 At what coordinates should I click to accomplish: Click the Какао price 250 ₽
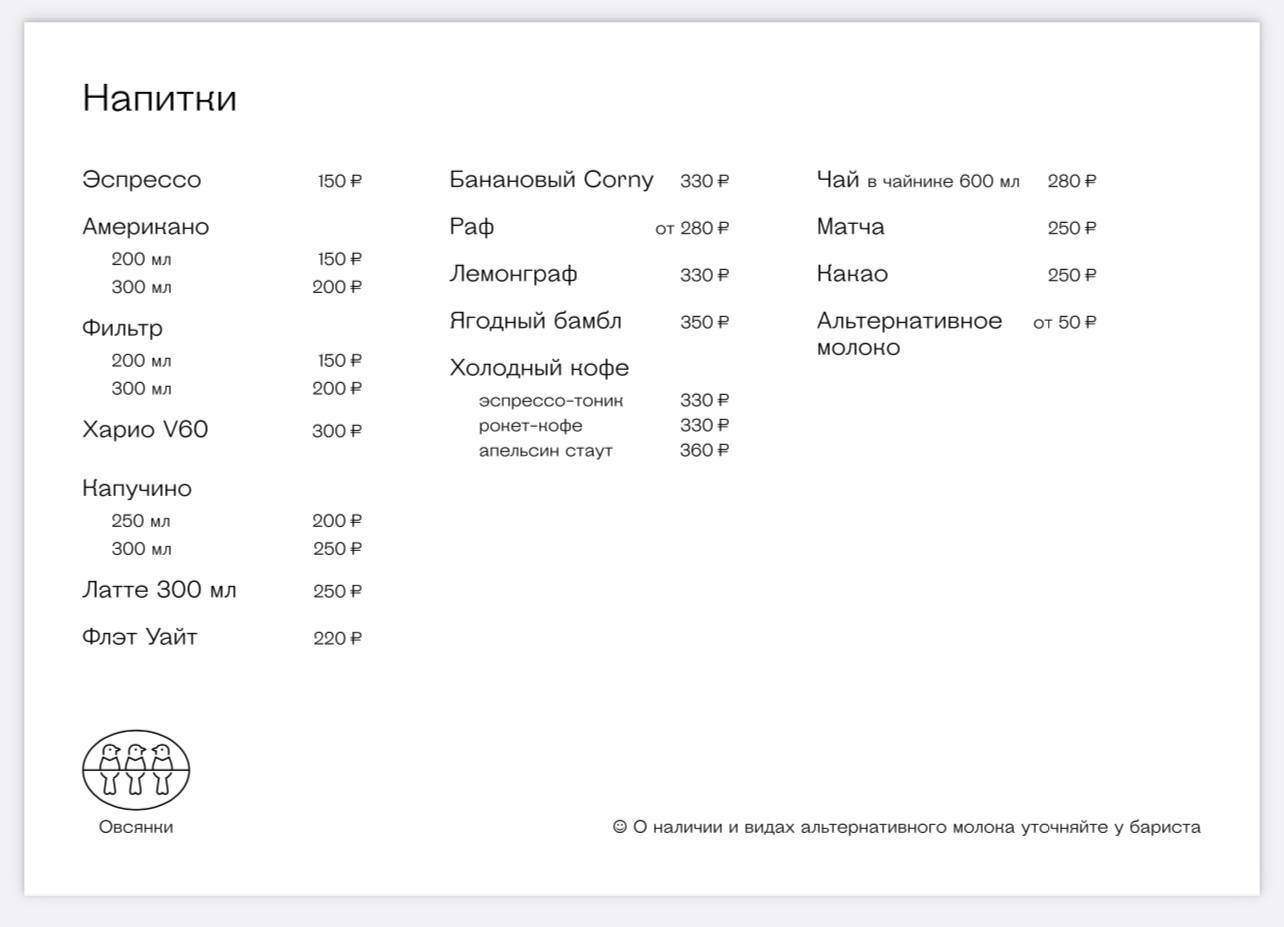(x=1072, y=275)
